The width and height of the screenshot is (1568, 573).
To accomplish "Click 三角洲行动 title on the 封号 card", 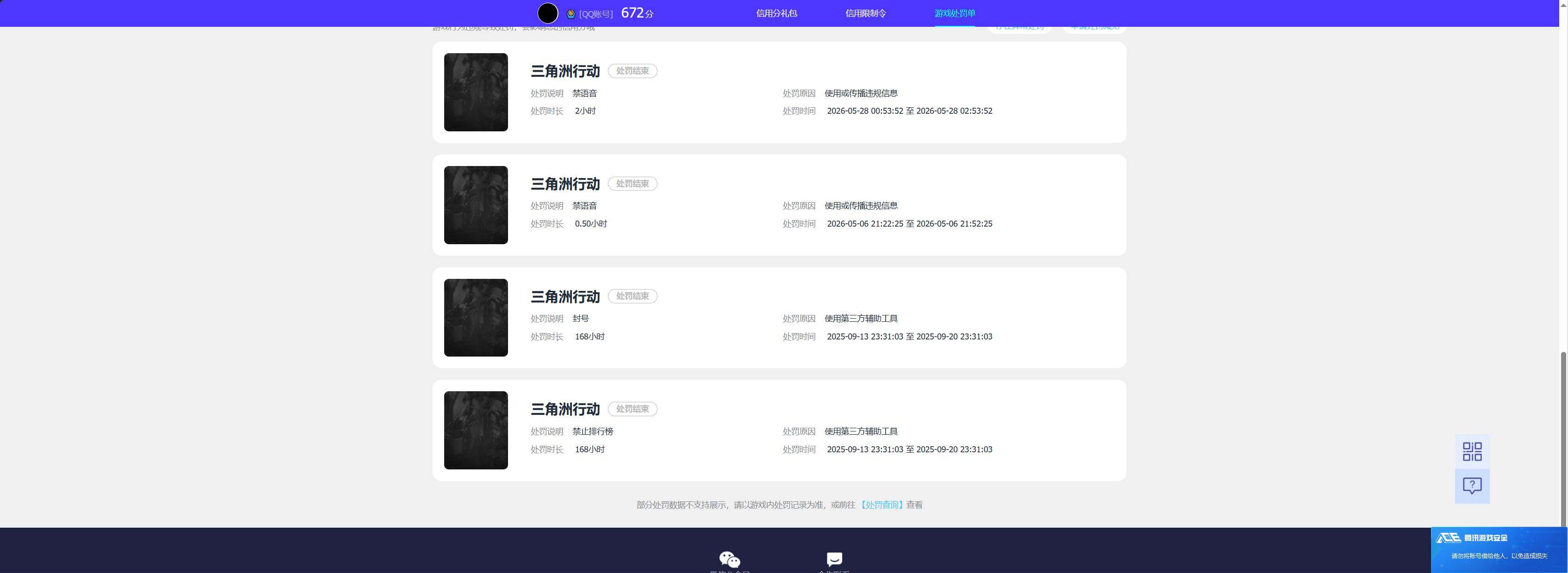I will point(565,297).
